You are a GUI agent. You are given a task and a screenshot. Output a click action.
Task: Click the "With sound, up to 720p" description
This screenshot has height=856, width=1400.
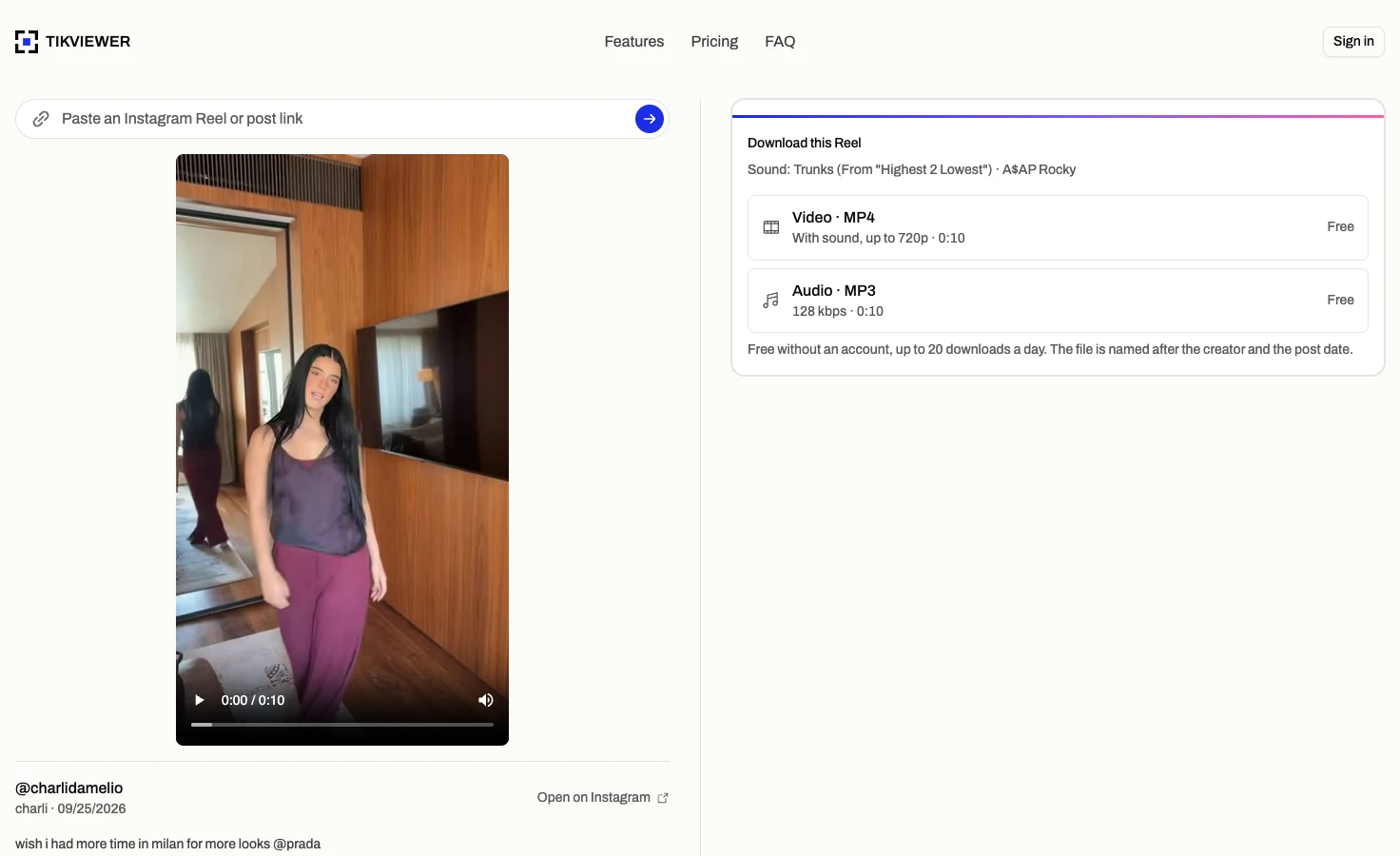click(x=879, y=239)
